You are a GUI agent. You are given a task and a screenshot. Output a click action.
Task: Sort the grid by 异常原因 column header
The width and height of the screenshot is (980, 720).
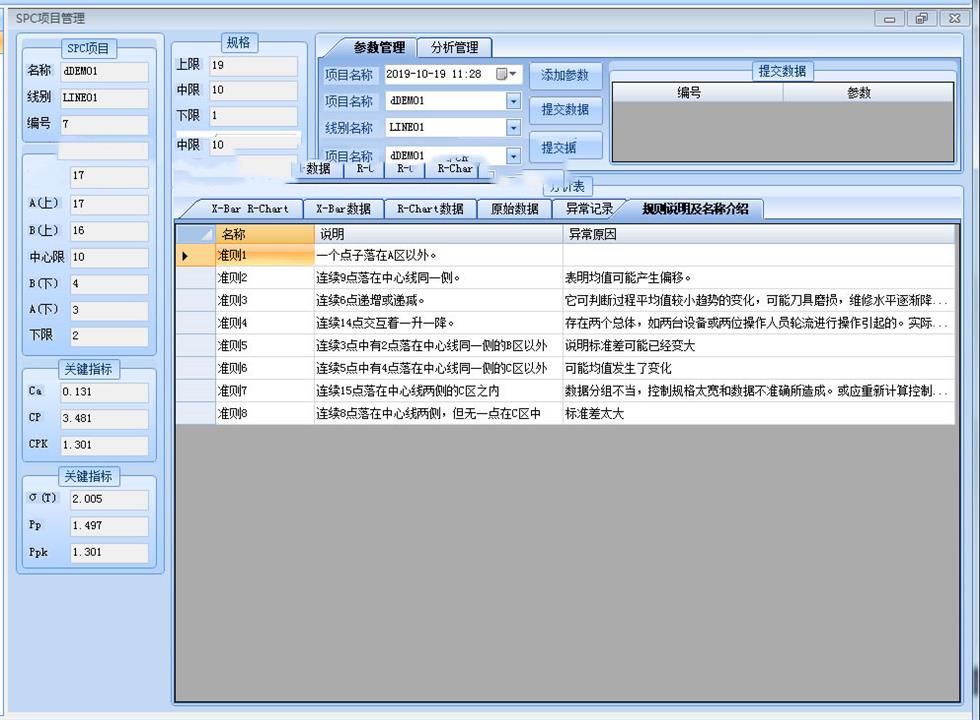756,234
